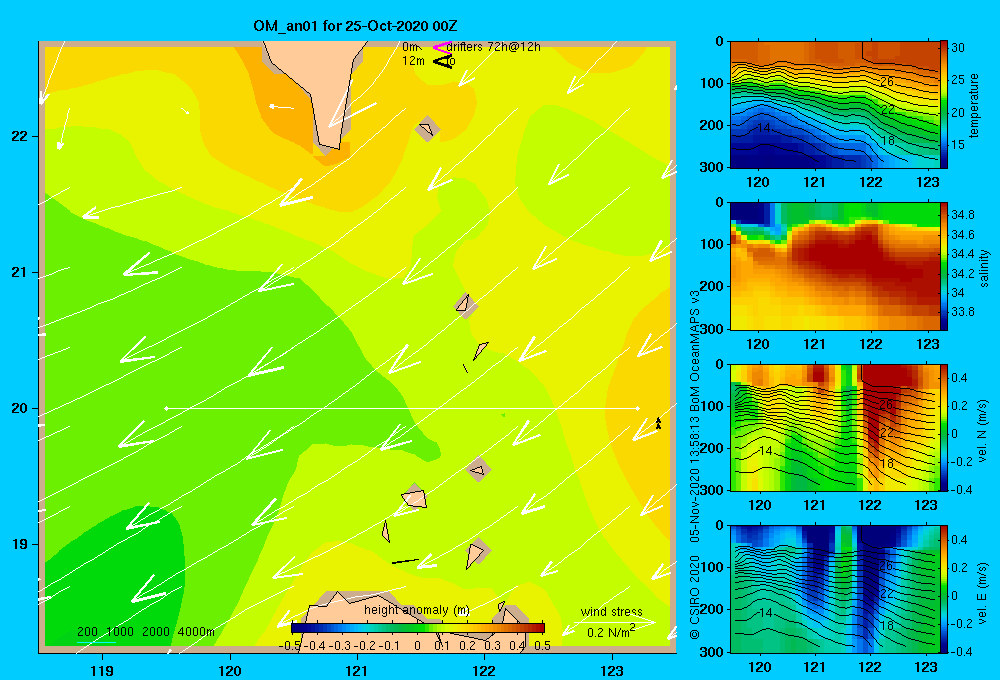The width and height of the screenshot is (1000, 680).
Task: Open the northward velocity section panel
Action: [x=834, y=427]
